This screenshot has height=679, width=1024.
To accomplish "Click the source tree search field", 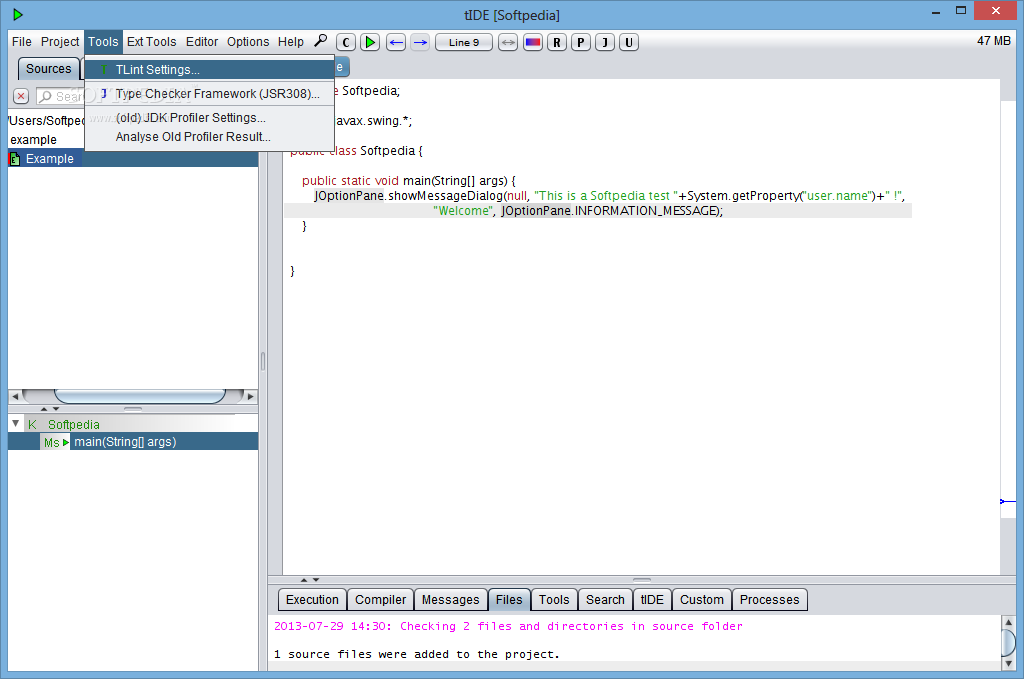I will coord(61,97).
